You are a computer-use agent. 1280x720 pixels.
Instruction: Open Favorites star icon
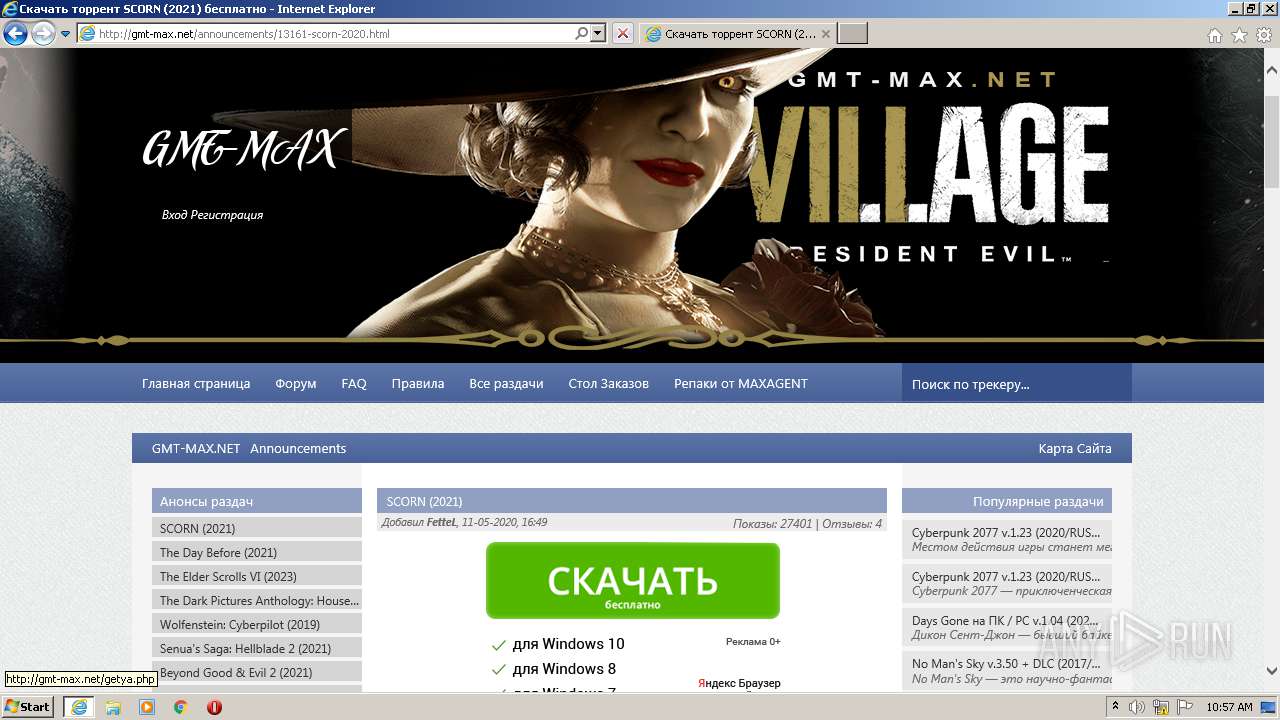pos(1240,35)
